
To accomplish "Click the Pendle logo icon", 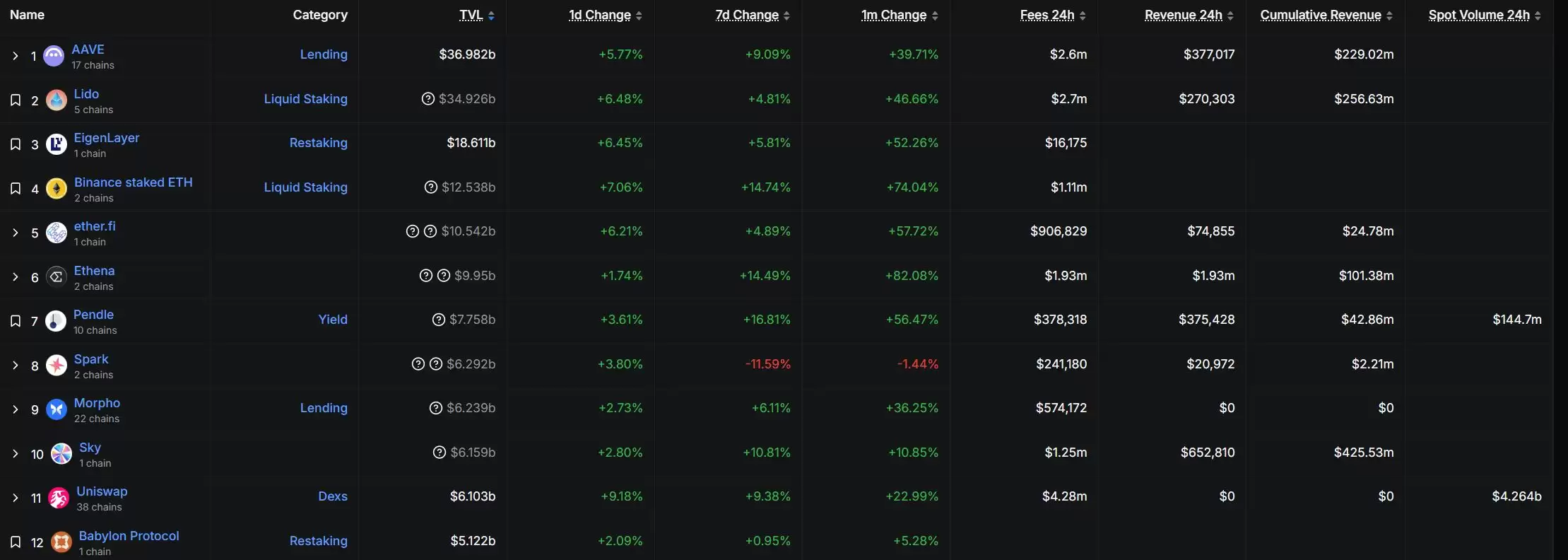I will click(56, 321).
